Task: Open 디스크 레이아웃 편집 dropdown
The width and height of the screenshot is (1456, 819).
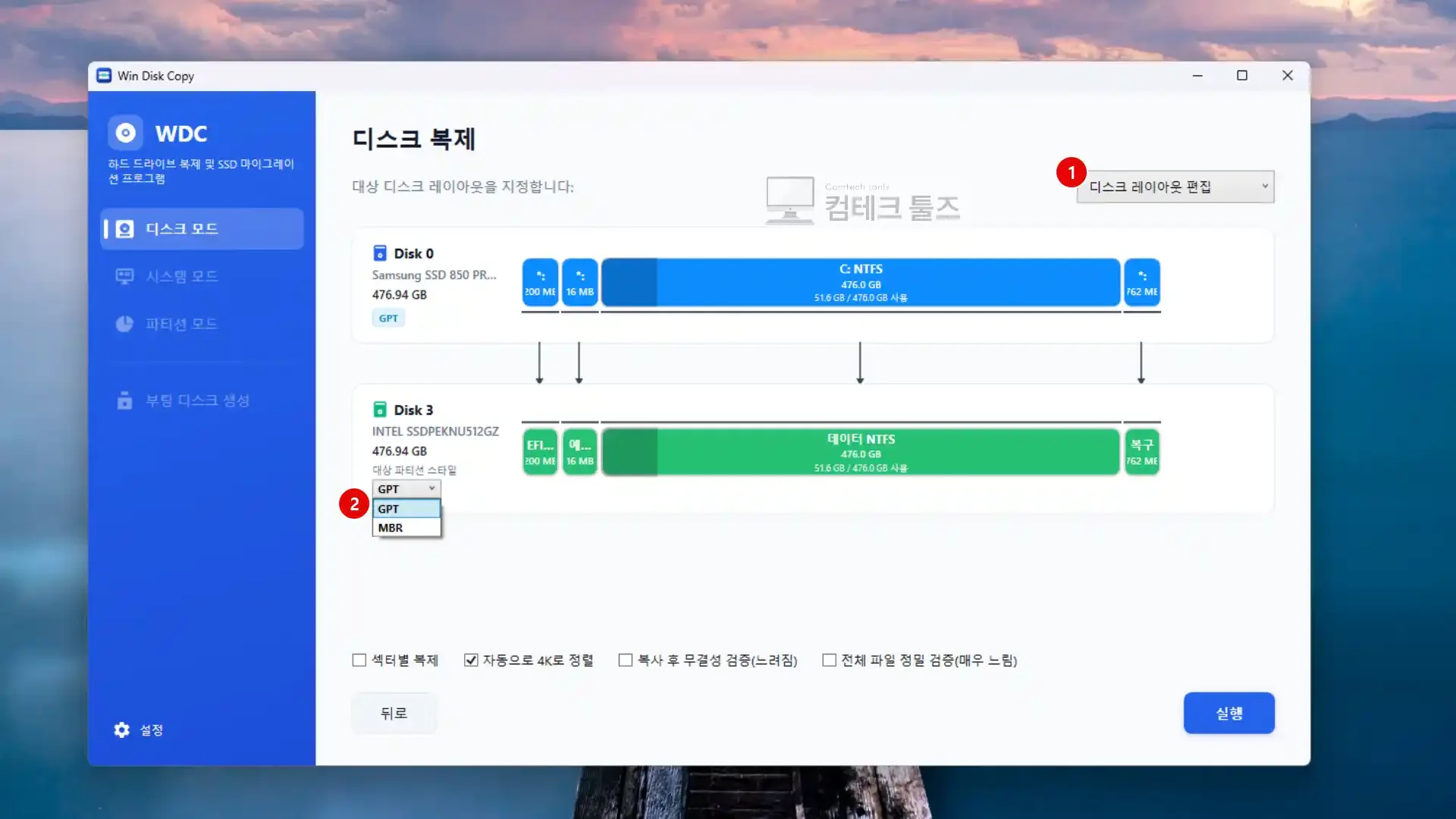Action: click(1175, 187)
